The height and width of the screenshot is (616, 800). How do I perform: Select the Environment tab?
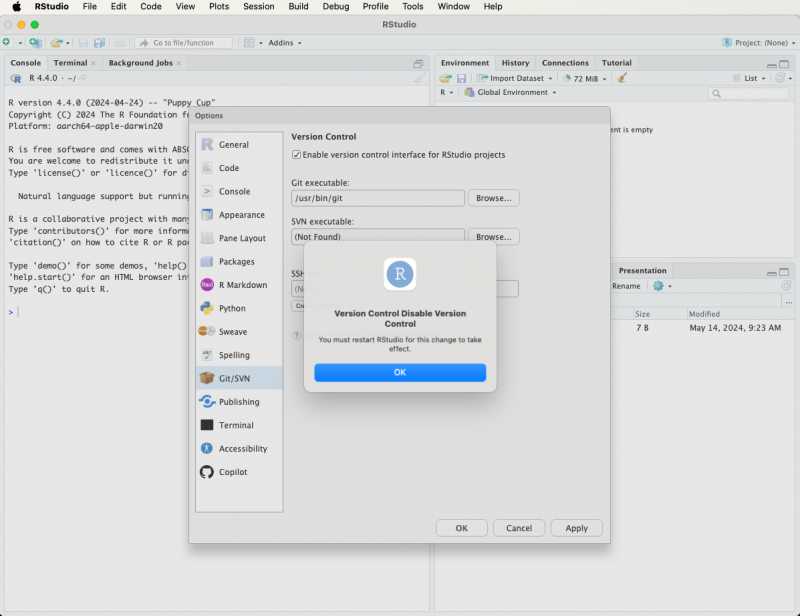[x=465, y=63]
